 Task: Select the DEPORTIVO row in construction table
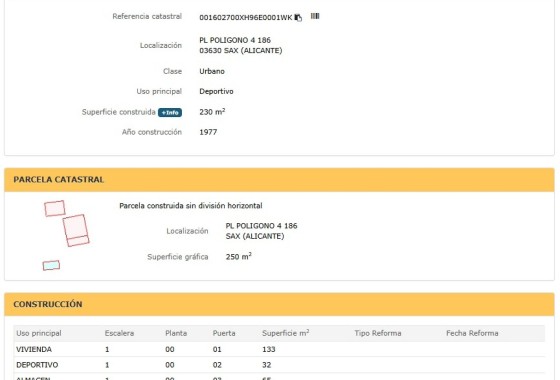click(279, 365)
